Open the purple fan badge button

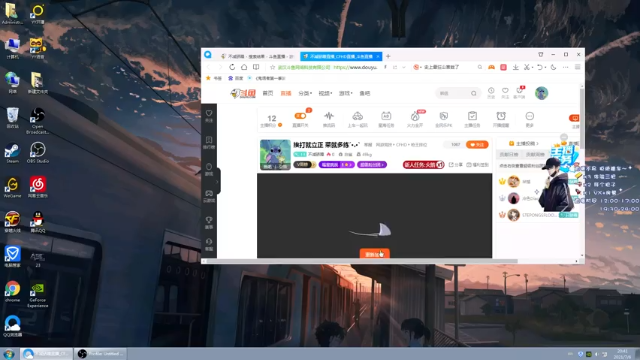pyautogui.click(x=336, y=164)
